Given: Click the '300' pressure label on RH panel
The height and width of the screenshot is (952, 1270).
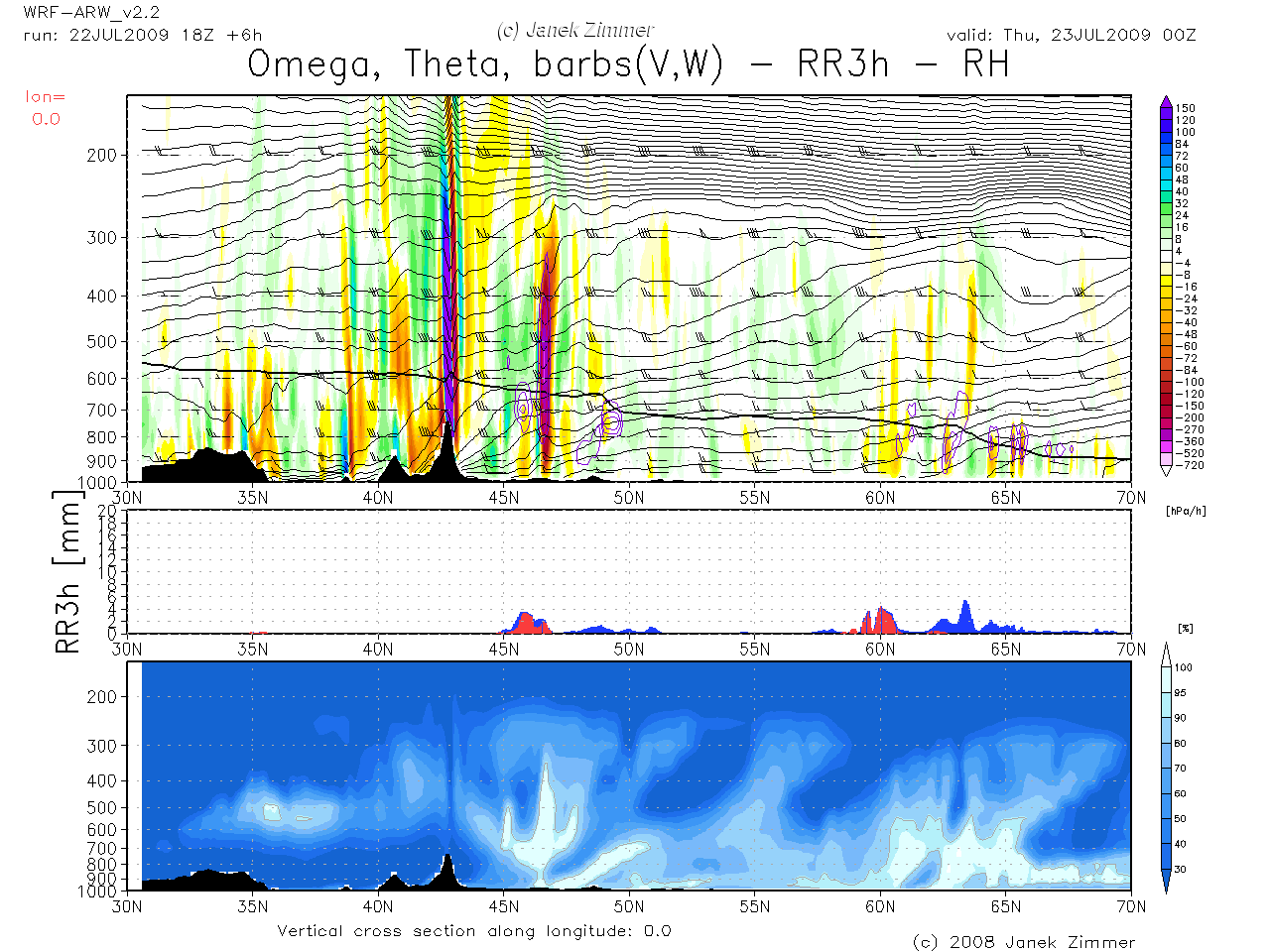Looking at the screenshot, I should 101,746.
